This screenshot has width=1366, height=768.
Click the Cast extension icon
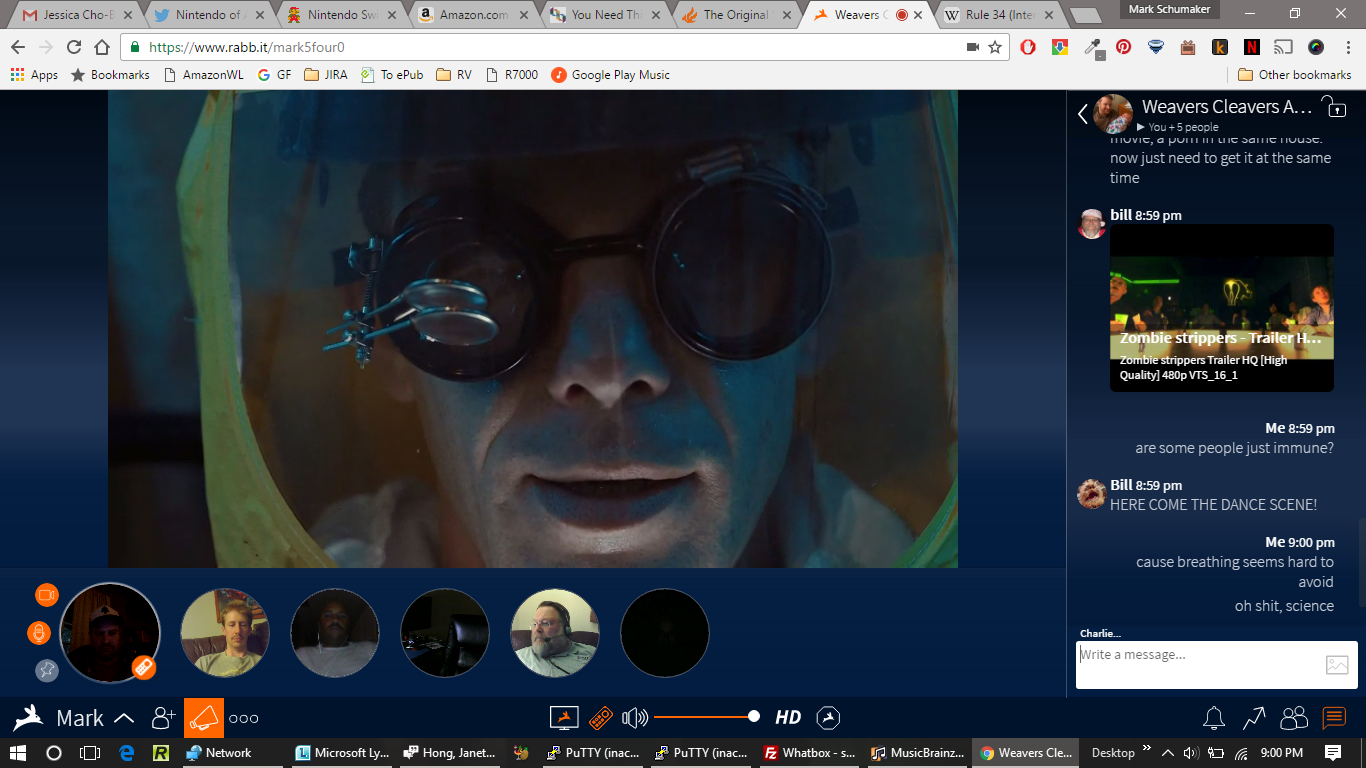click(1283, 47)
